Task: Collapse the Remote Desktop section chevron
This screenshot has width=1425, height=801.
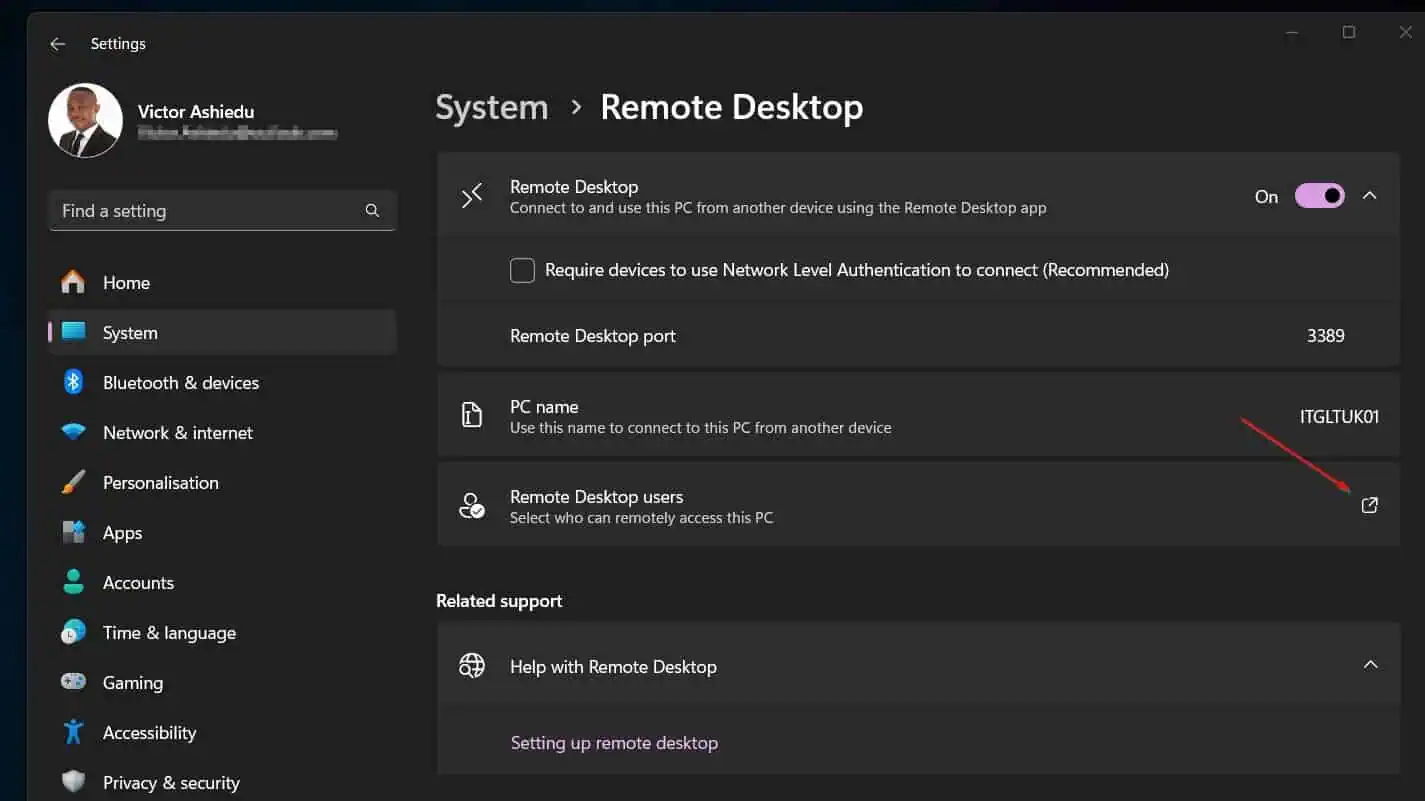Action: pyautogui.click(x=1370, y=196)
